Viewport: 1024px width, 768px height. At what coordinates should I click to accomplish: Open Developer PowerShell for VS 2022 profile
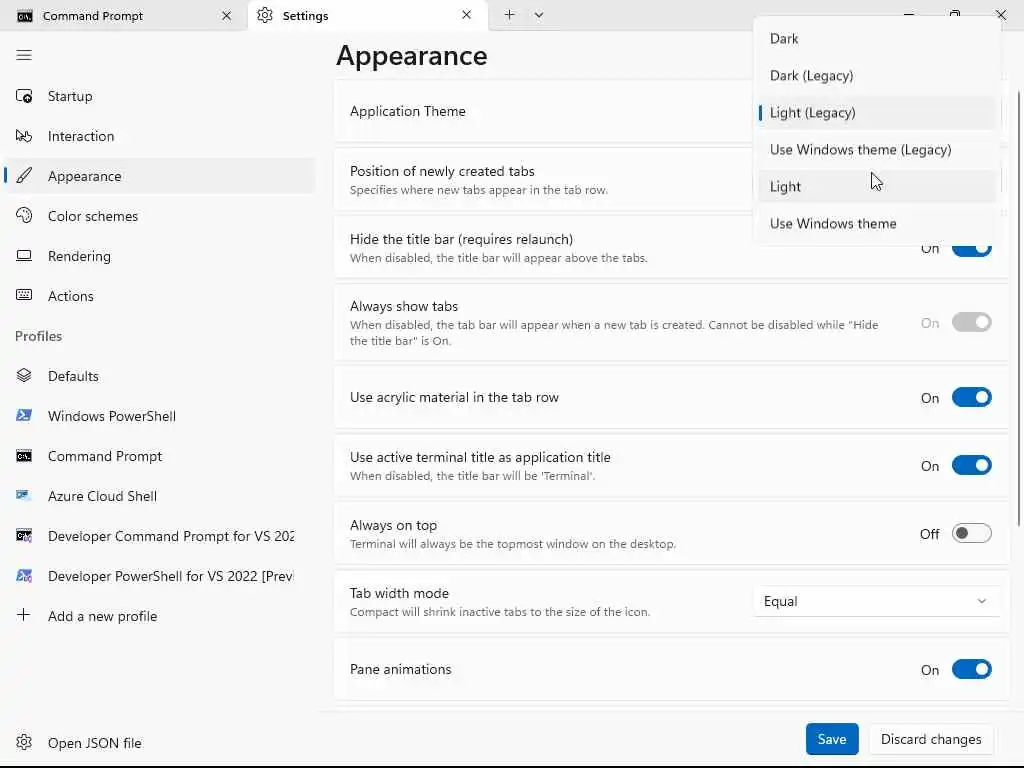(159, 576)
